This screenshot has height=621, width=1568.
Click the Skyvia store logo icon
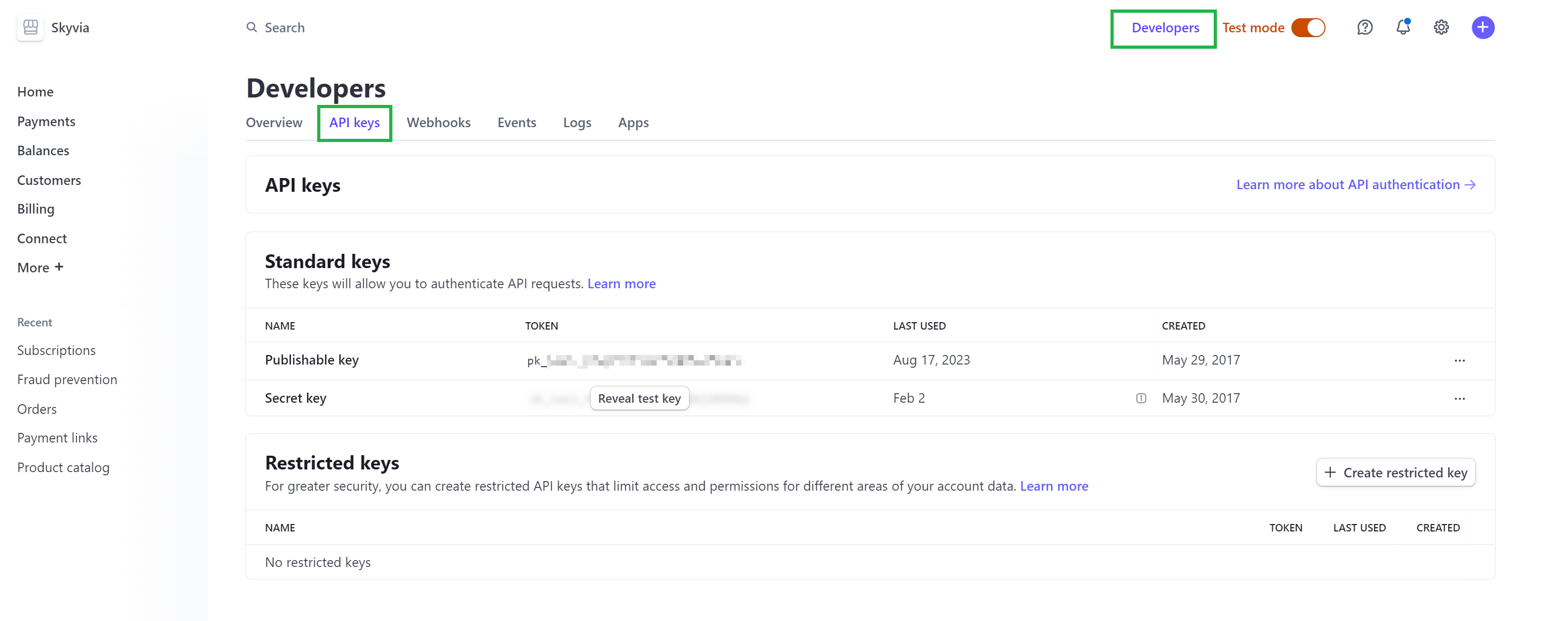click(x=30, y=28)
